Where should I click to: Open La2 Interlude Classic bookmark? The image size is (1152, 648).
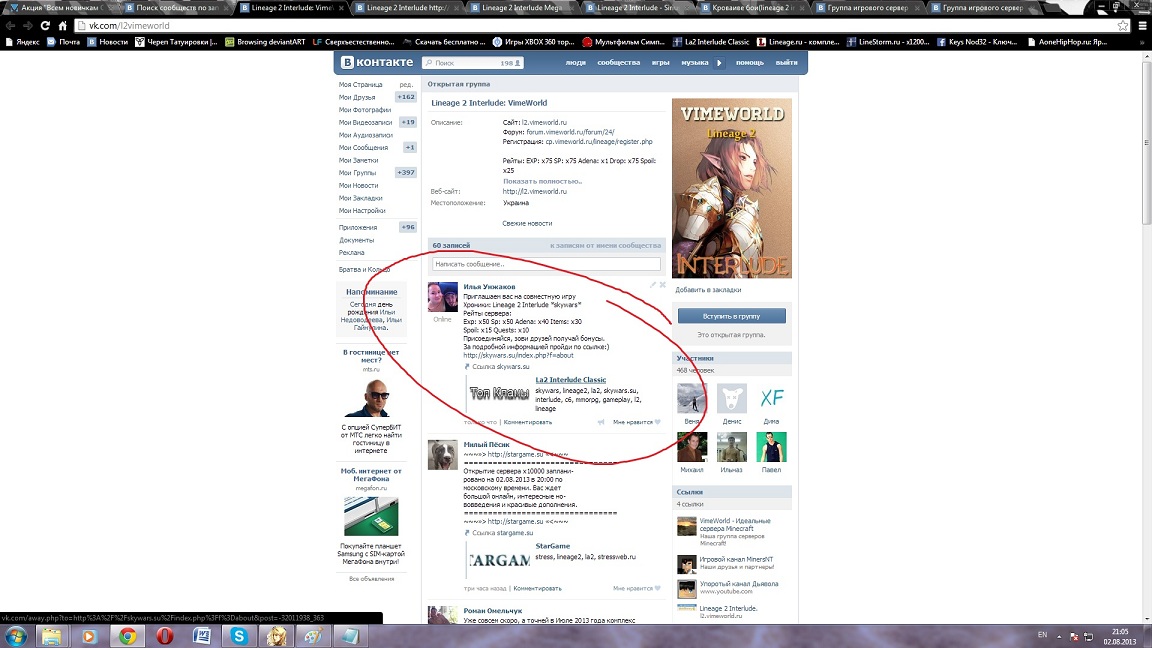[711, 42]
